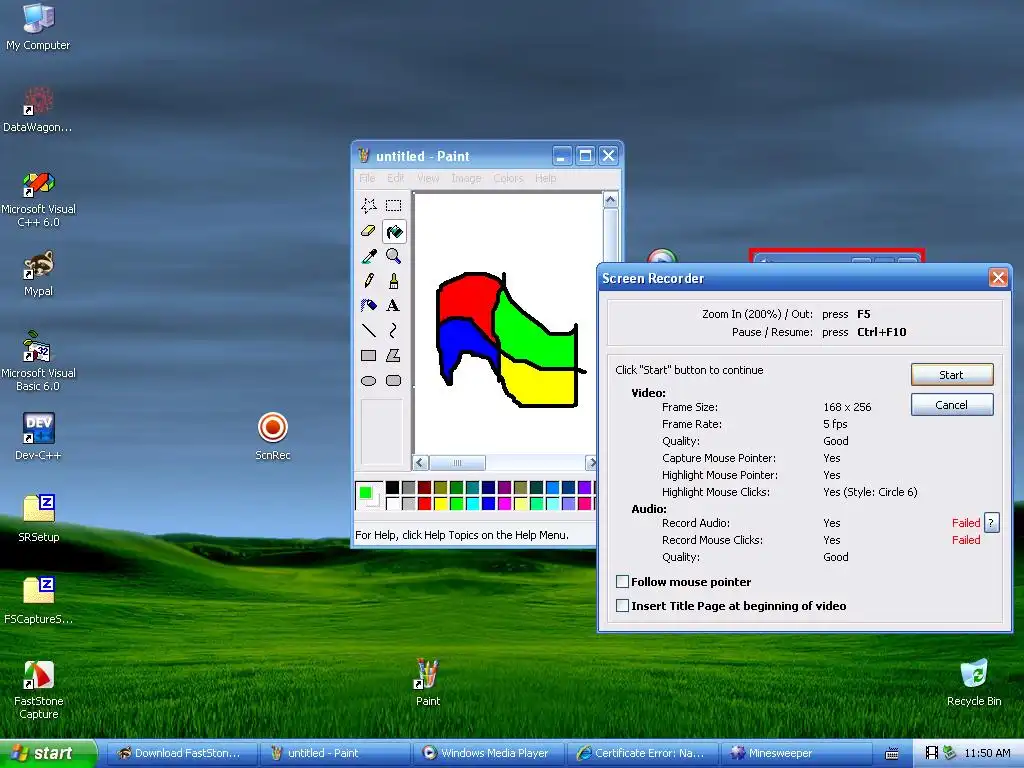Pick the Eraser tool in Paint
Viewport: 1024px width, 768px height.
pos(368,231)
